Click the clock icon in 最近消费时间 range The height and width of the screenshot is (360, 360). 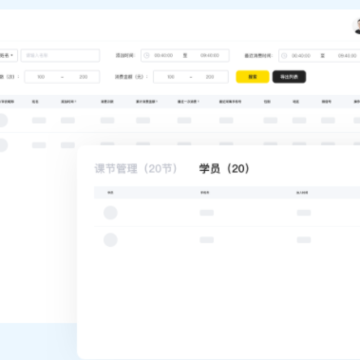tap(284, 56)
